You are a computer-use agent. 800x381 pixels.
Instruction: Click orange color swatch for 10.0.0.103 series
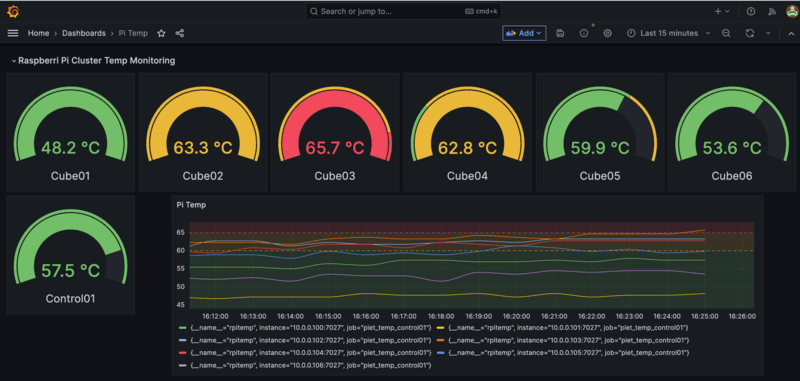440,340
